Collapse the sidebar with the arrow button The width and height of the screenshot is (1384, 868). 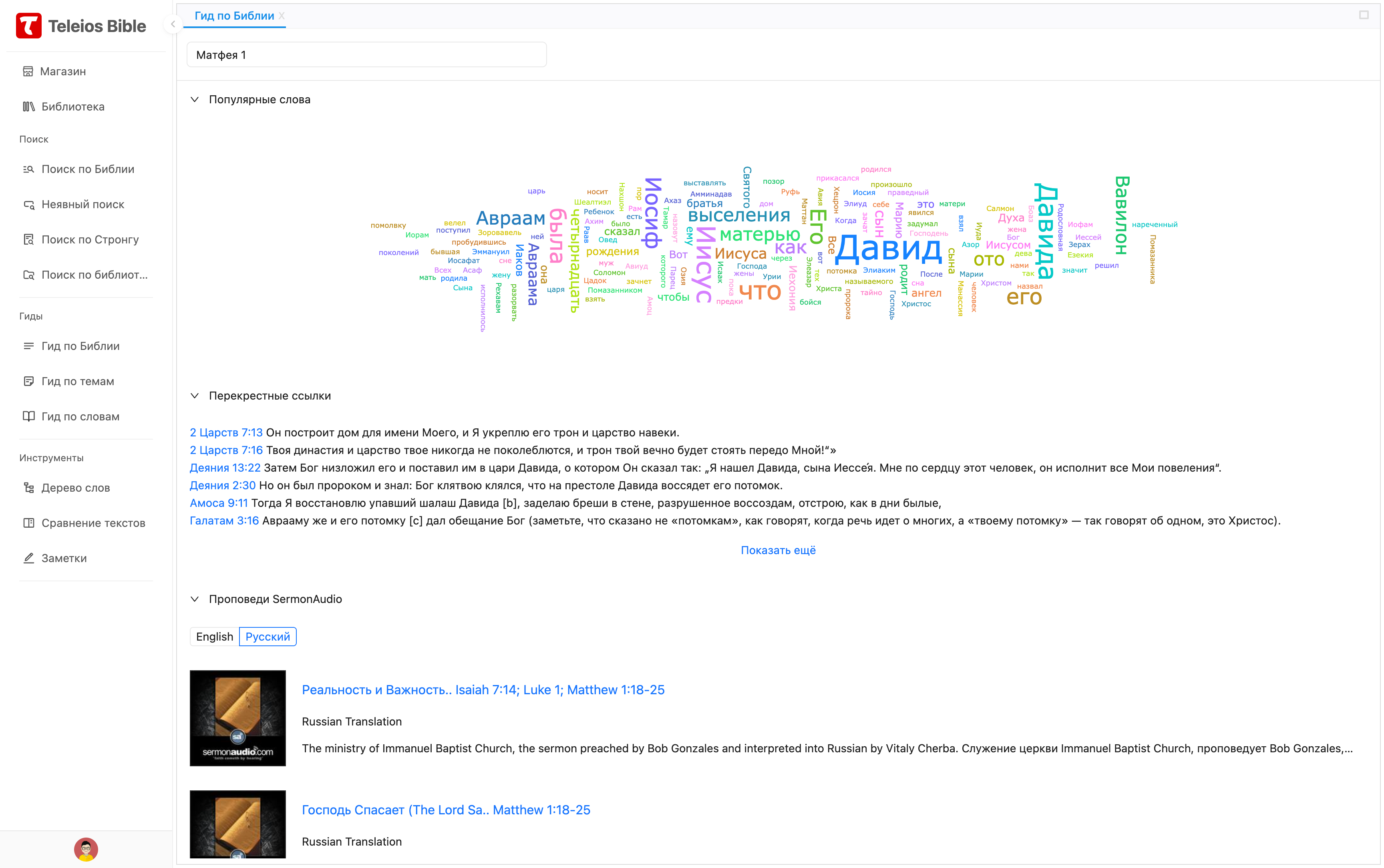click(x=173, y=24)
